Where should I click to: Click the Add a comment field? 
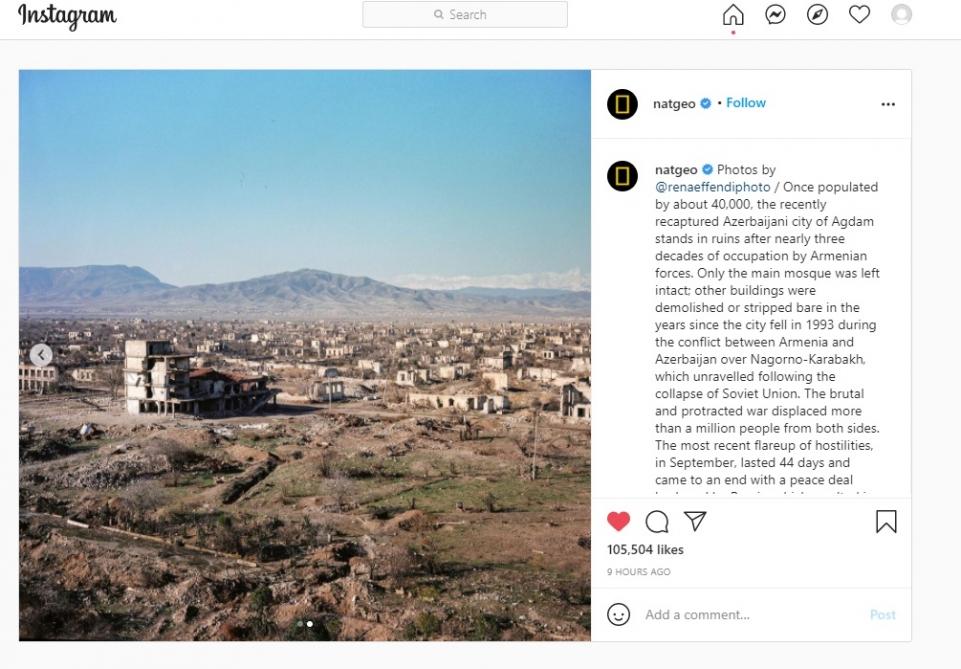(751, 614)
